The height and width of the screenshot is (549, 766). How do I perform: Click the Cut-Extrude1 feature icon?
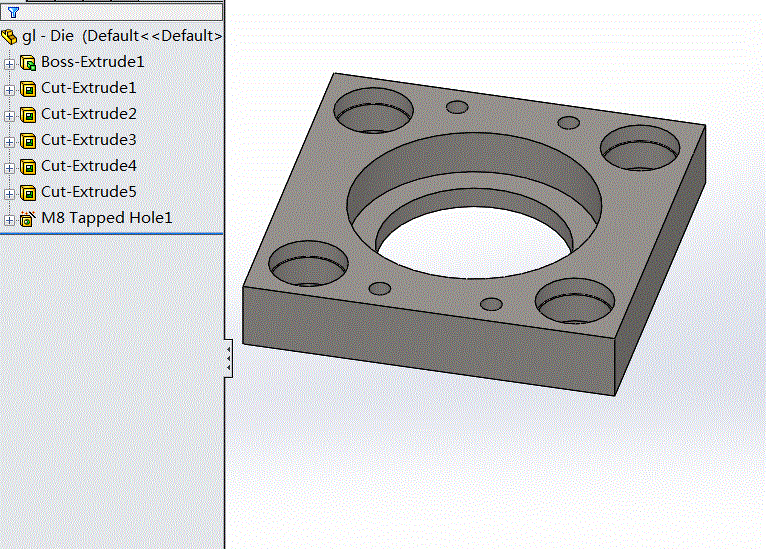pyautogui.click(x=28, y=89)
